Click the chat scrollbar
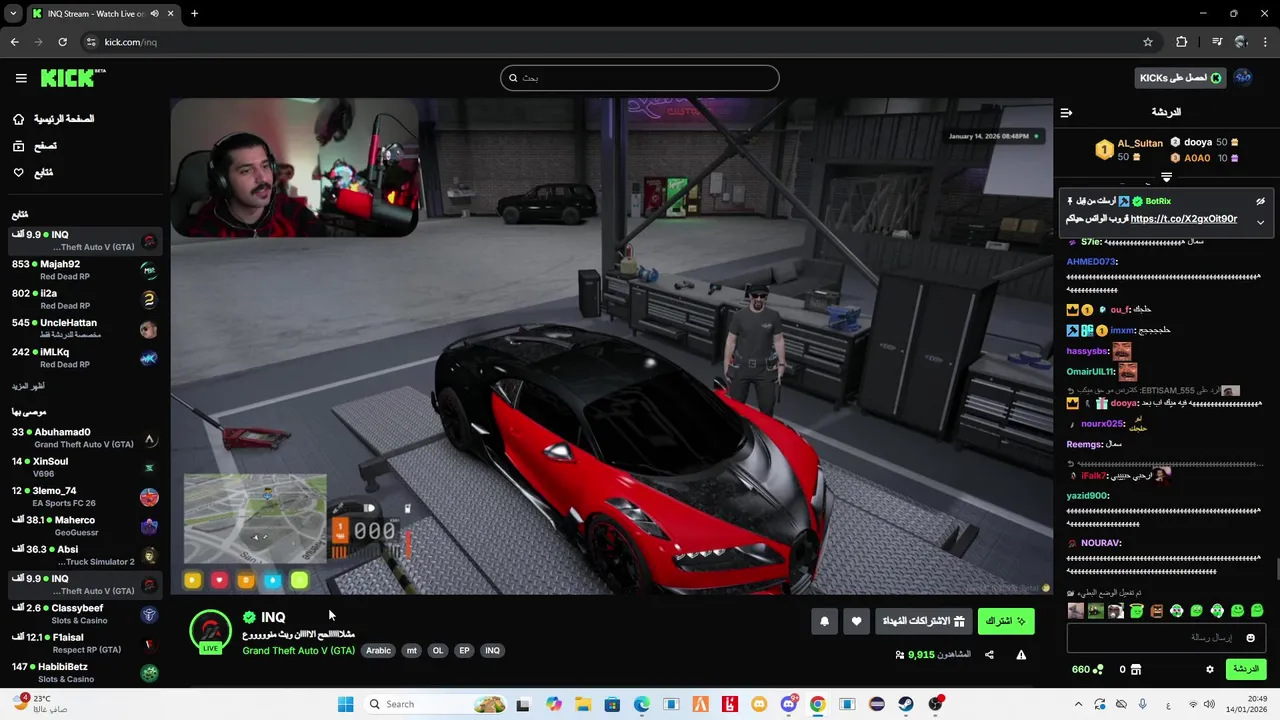 point(1277,570)
